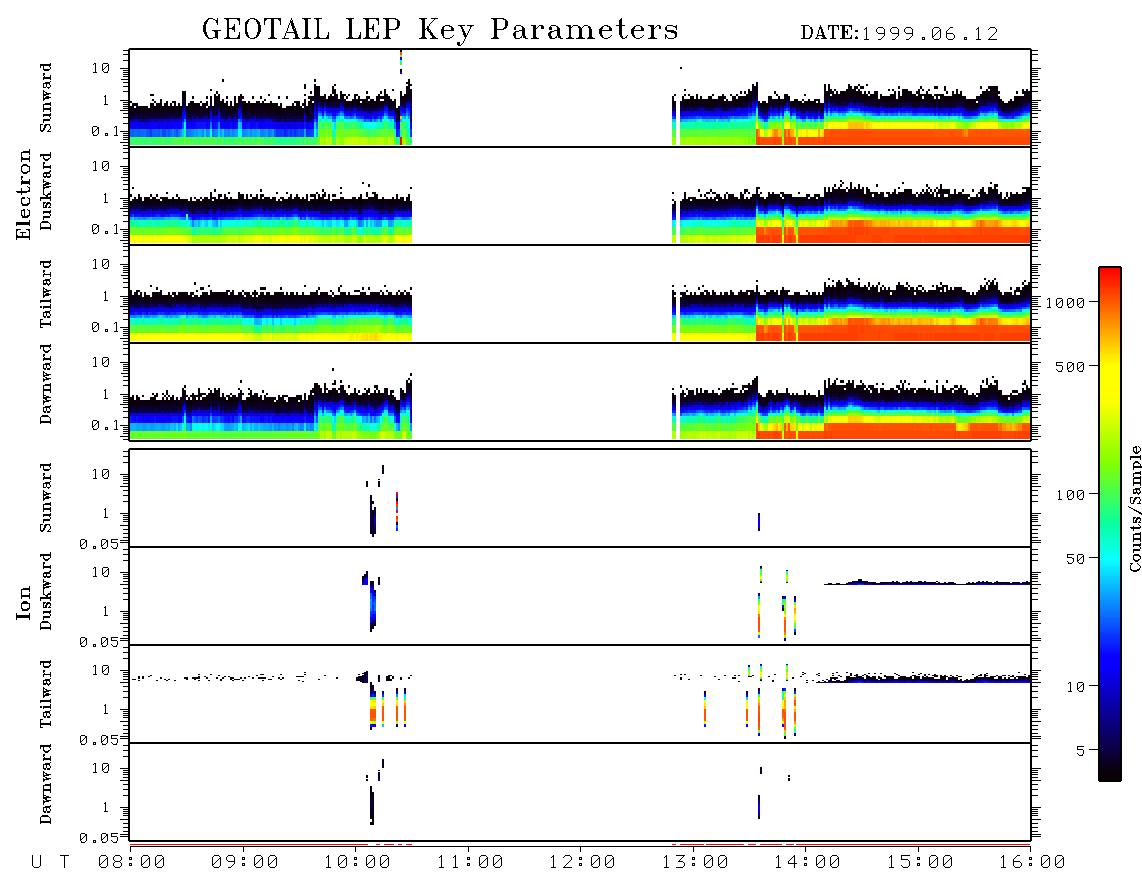Screen dimensions: 1142x880
Task: Click the vertical "Ion" group label
Action: tap(24, 602)
